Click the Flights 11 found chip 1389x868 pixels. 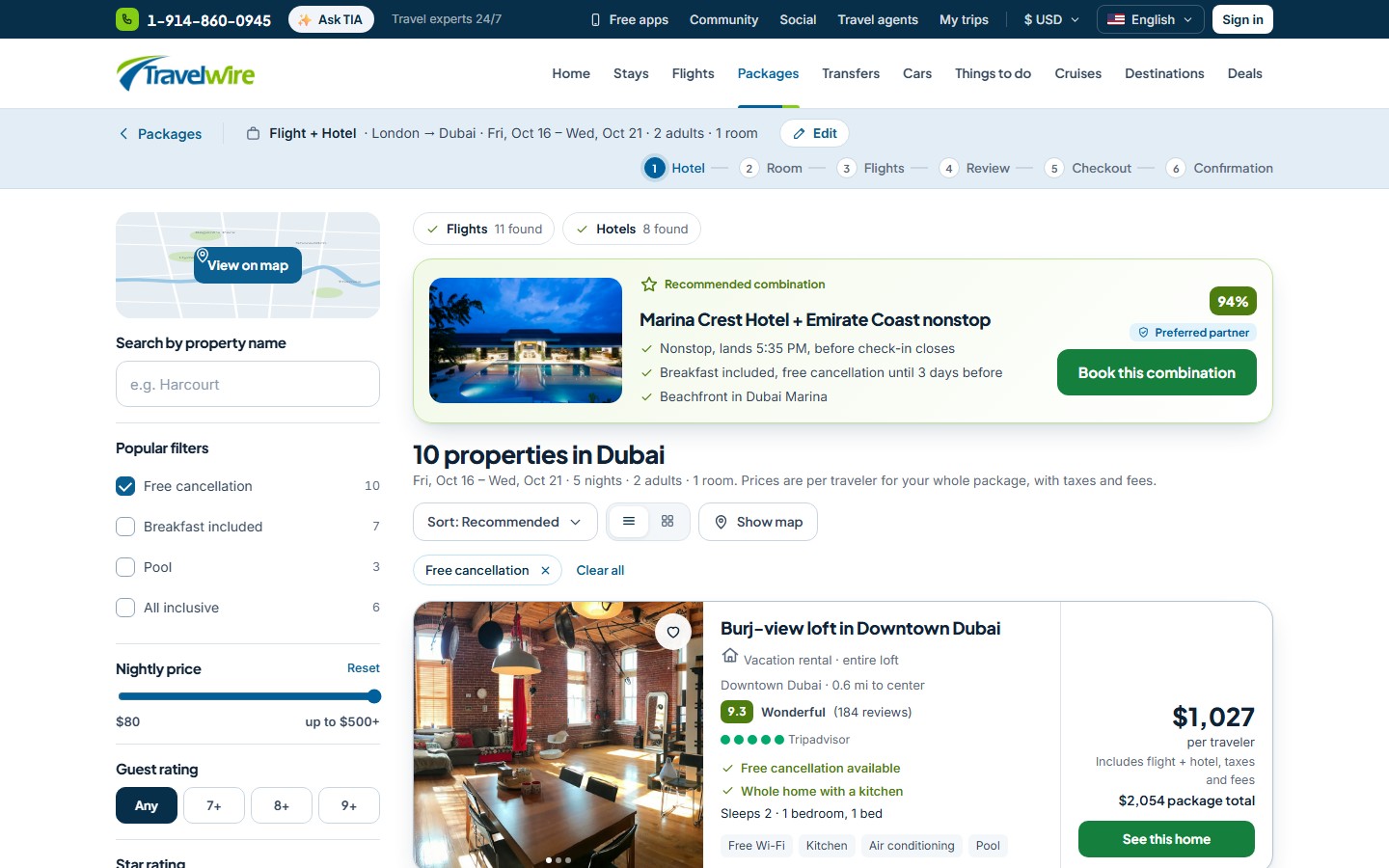[x=483, y=229]
